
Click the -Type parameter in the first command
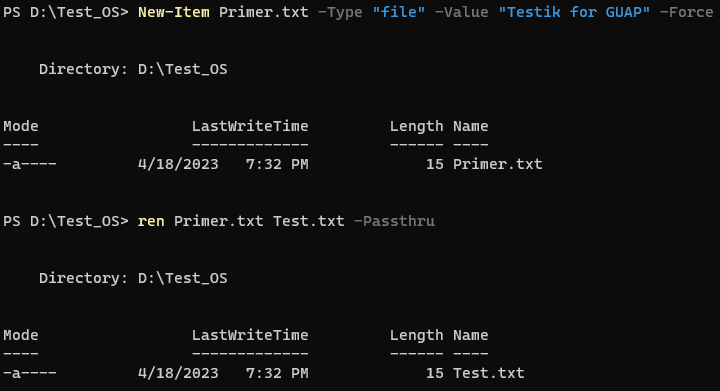coord(340,12)
